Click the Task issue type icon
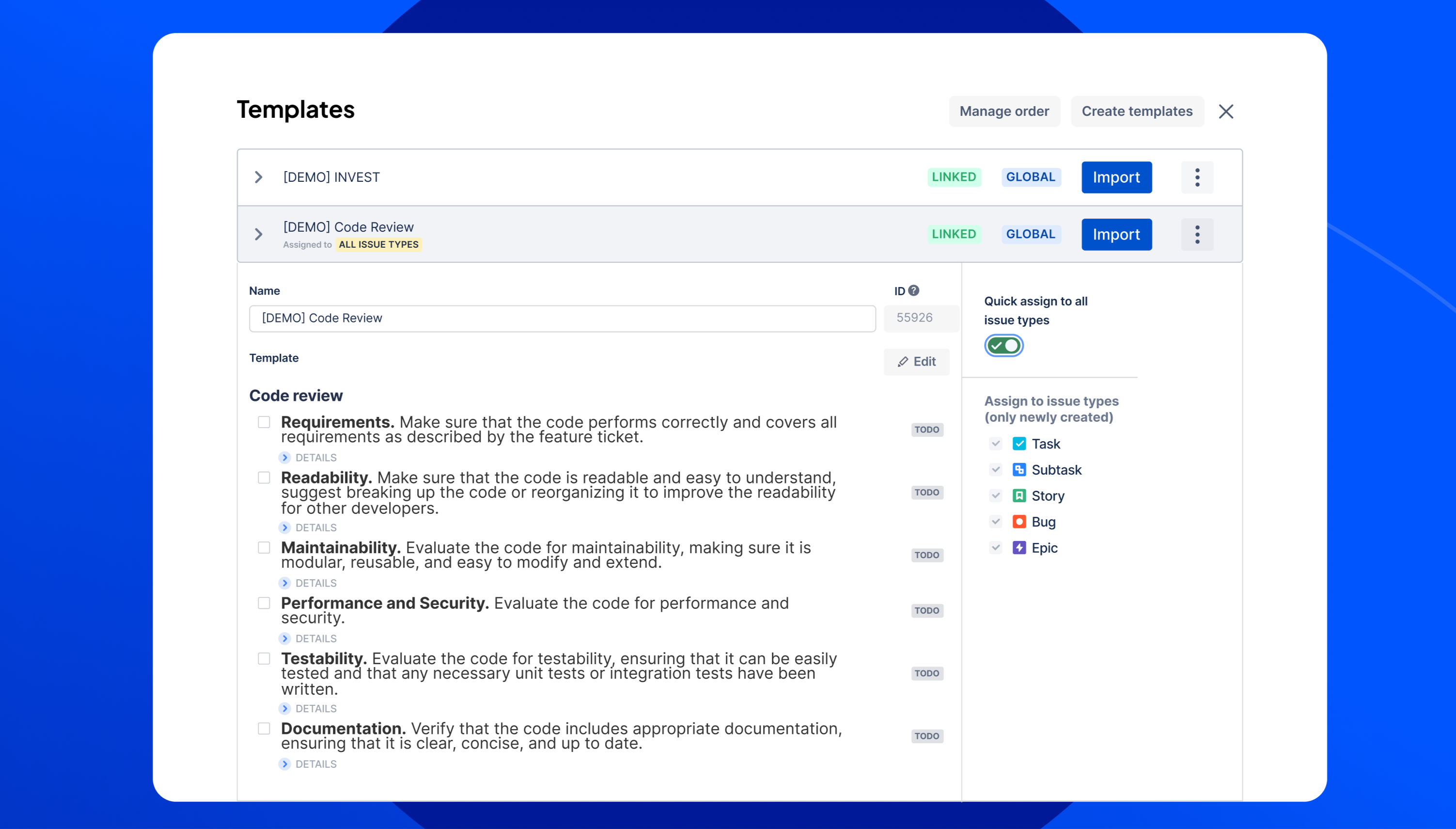The image size is (1456, 829). pyautogui.click(x=1019, y=444)
